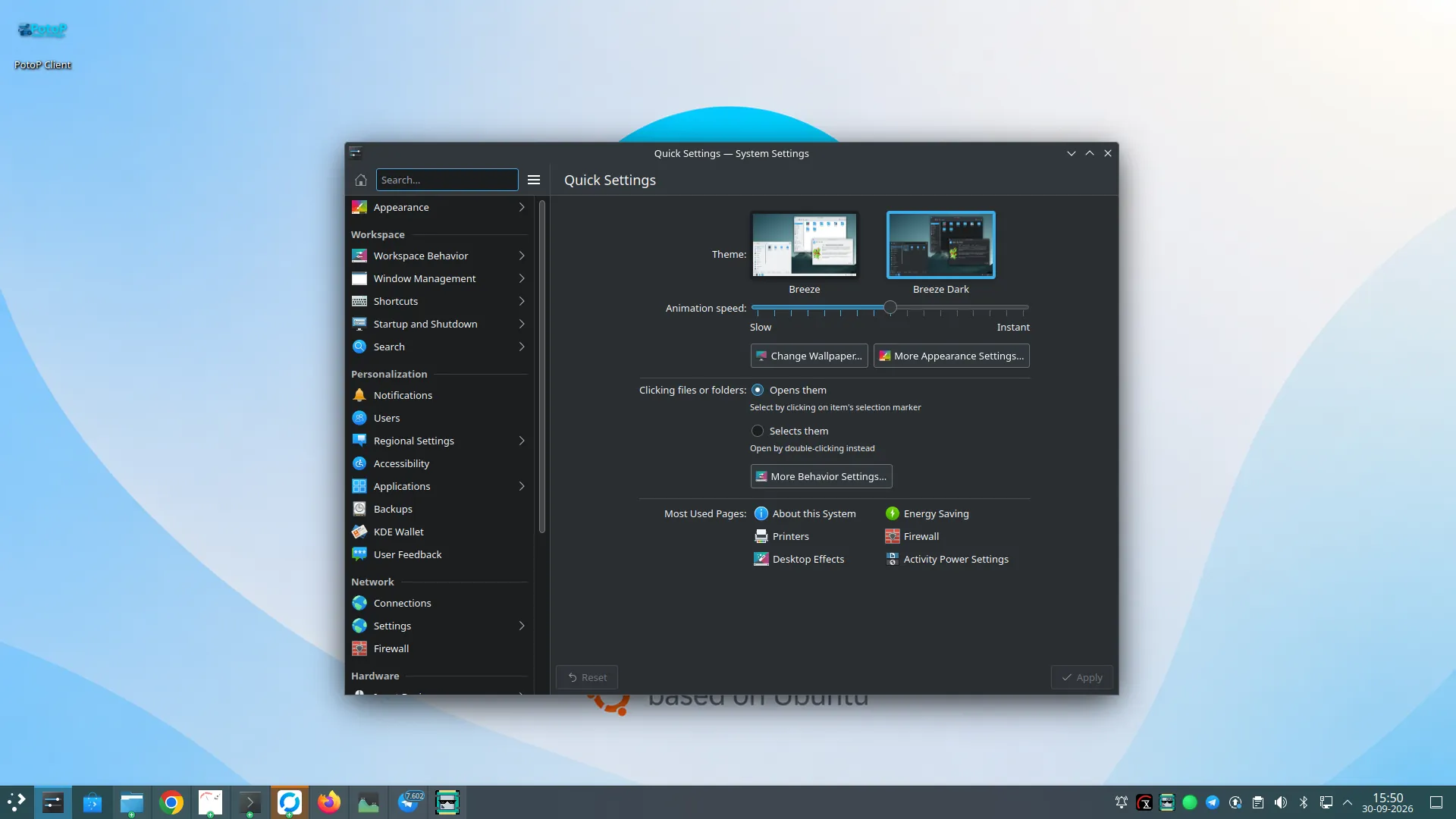Viewport: 1456px width, 819px height.
Task: Open About this System from Most Used Pages
Action: (805, 513)
